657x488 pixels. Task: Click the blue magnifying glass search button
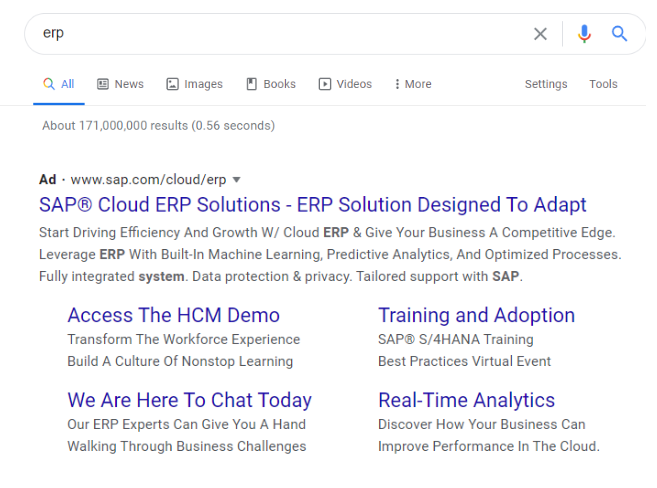coord(620,34)
